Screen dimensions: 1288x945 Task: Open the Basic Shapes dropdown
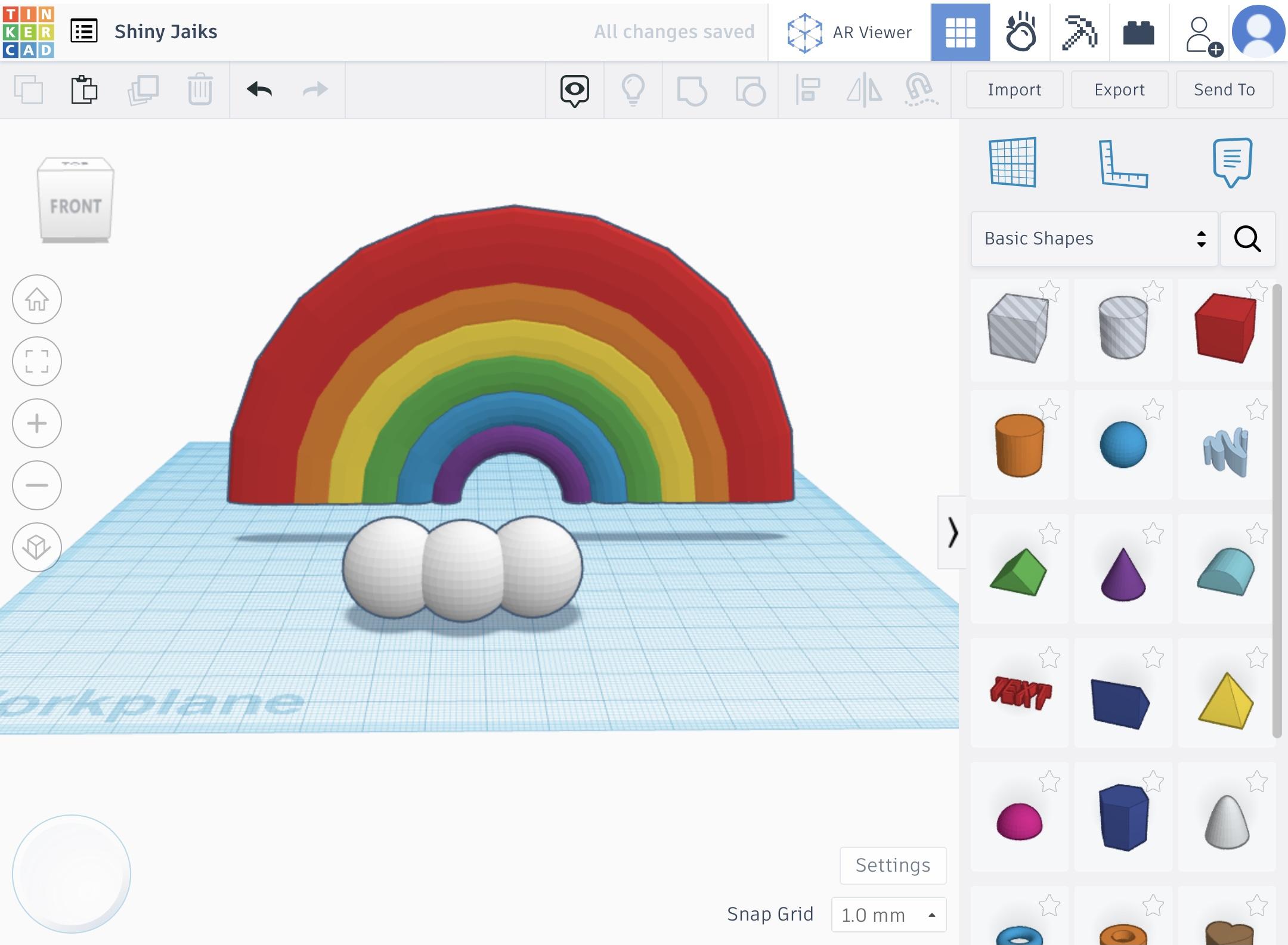pyautogui.click(x=1094, y=238)
